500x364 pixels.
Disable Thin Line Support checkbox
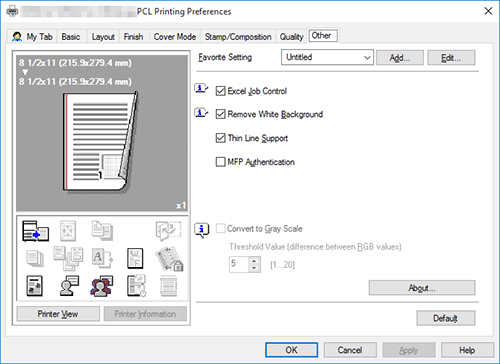click(x=221, y=138)
